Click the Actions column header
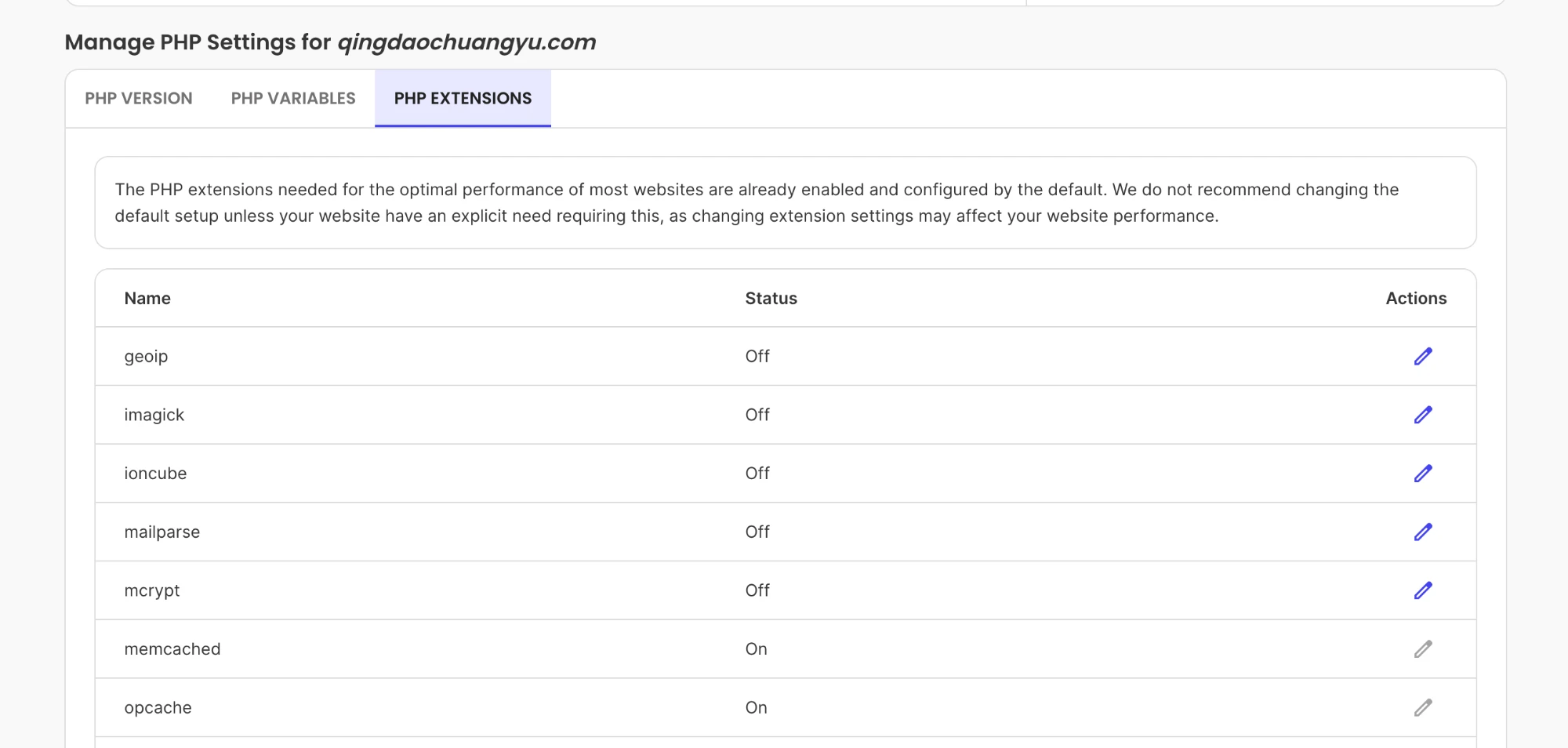Viewport: 1568px width, 748px height. 1416,298
